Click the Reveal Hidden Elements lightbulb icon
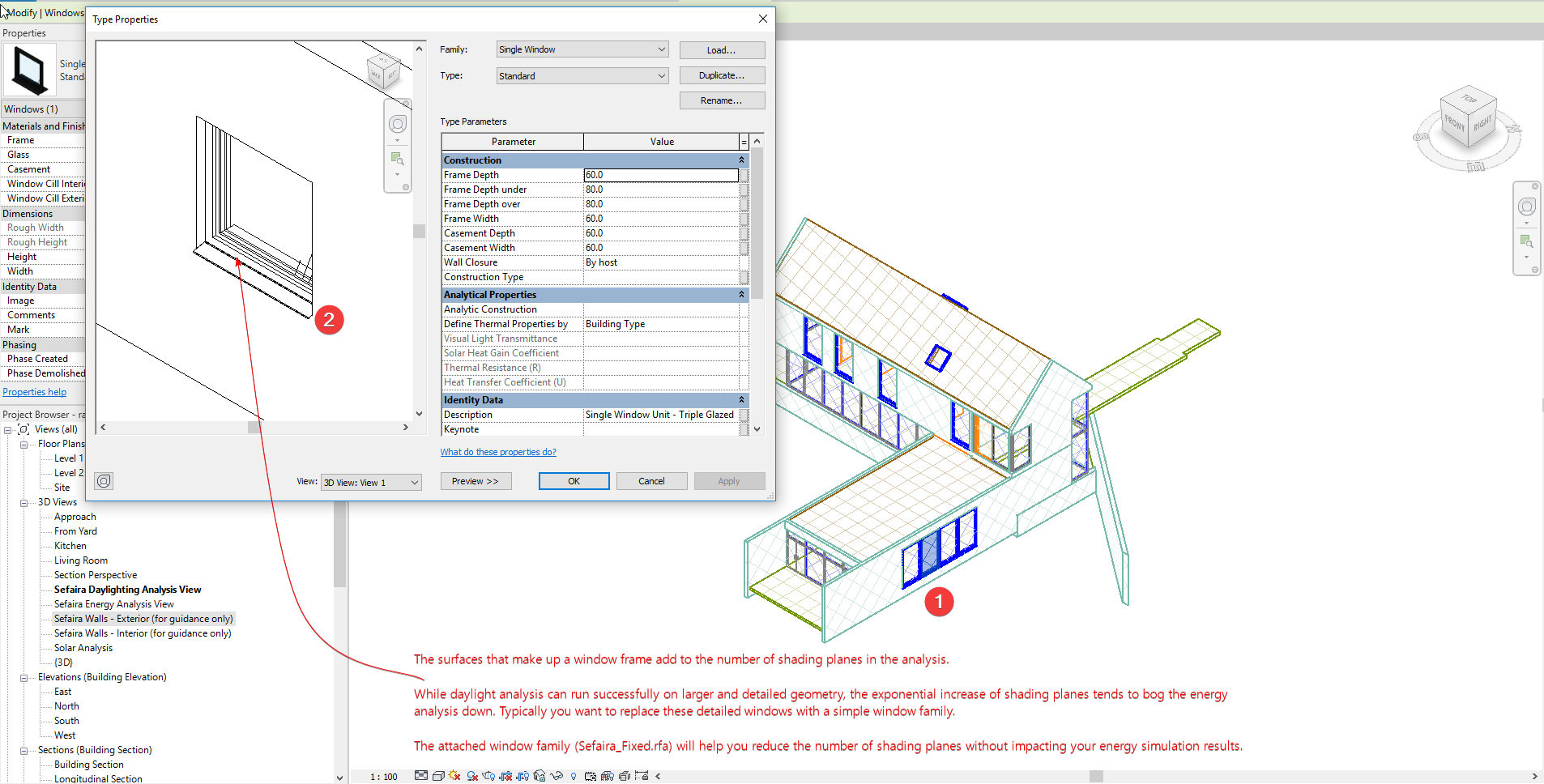1544x784 pixels. pos(574,776)
